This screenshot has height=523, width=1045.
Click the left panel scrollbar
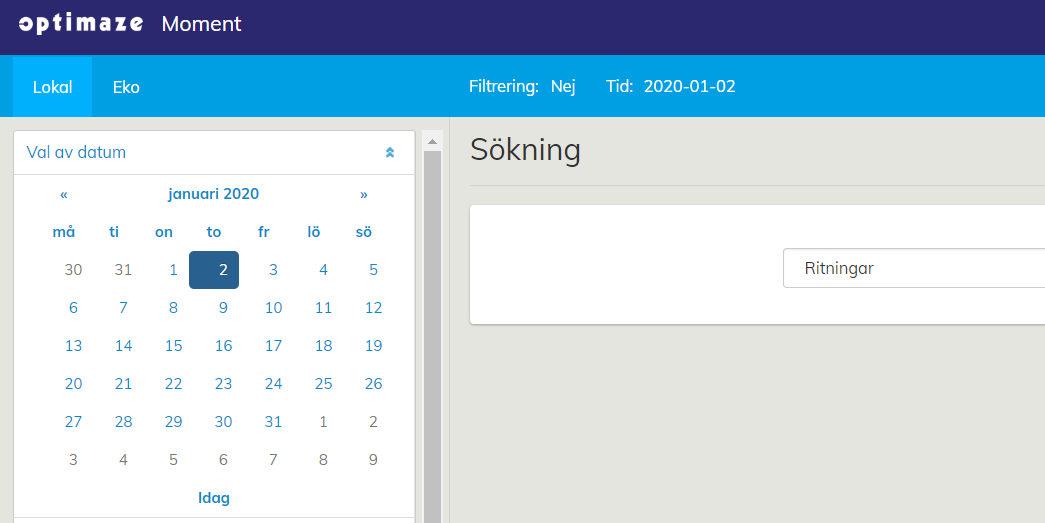tap(432, 330)
